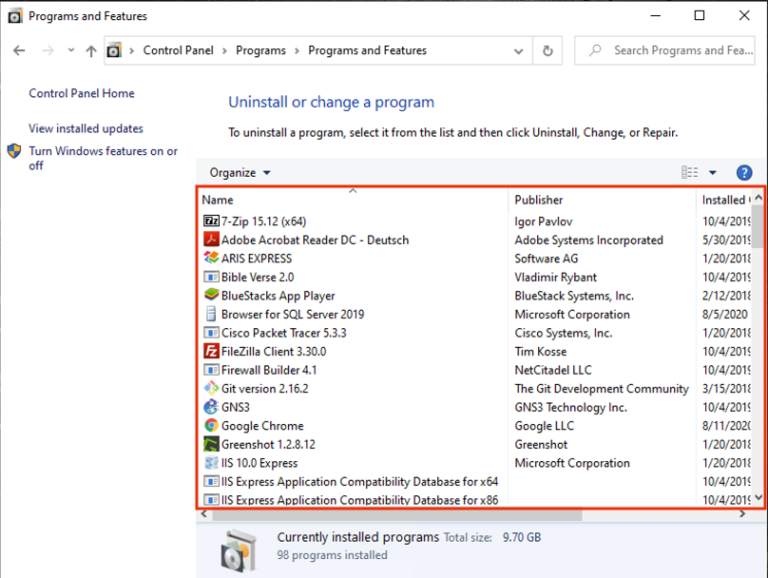Sort by the Installed On column
The height and width of the screenshot is (578, 768).
724,200
